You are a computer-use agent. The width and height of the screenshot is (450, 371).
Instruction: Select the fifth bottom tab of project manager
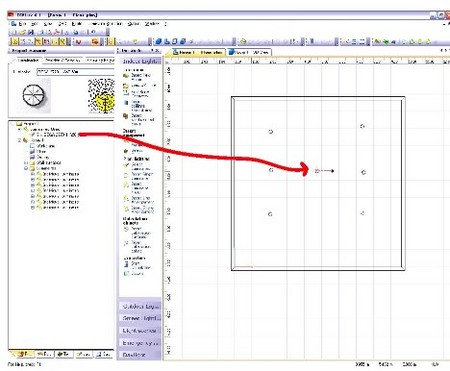coord(103,354)
